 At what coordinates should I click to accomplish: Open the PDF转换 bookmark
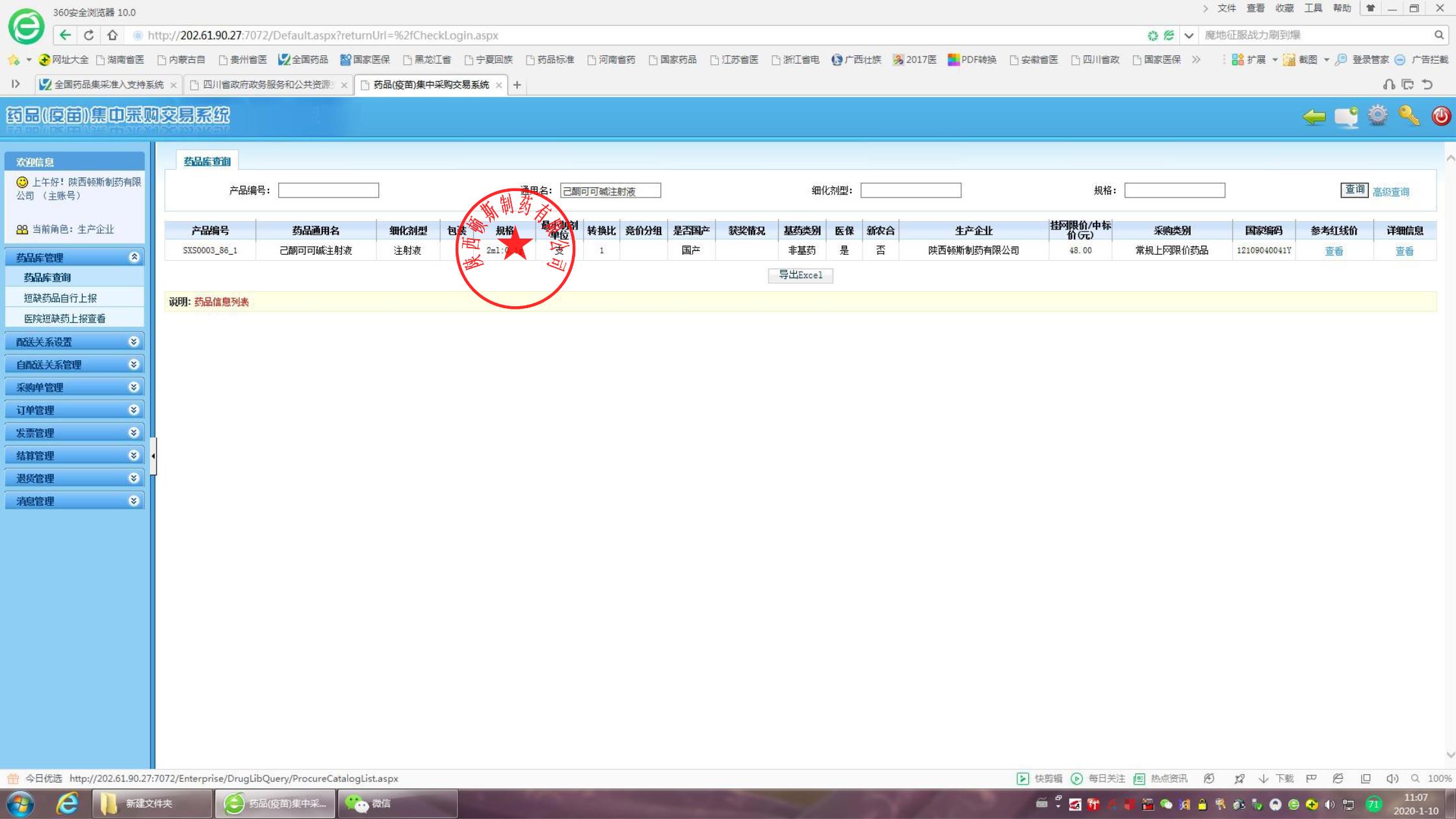(x=972, y=60)
